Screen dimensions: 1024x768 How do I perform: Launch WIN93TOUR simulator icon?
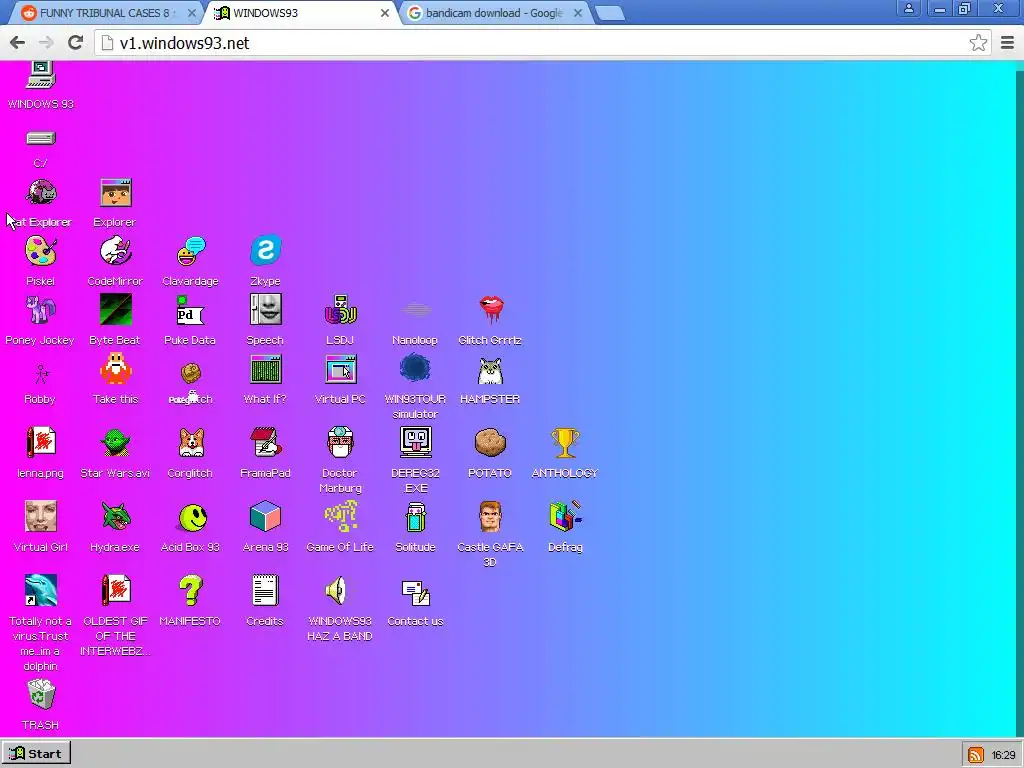pyautogui.click(x=415, y=368)
